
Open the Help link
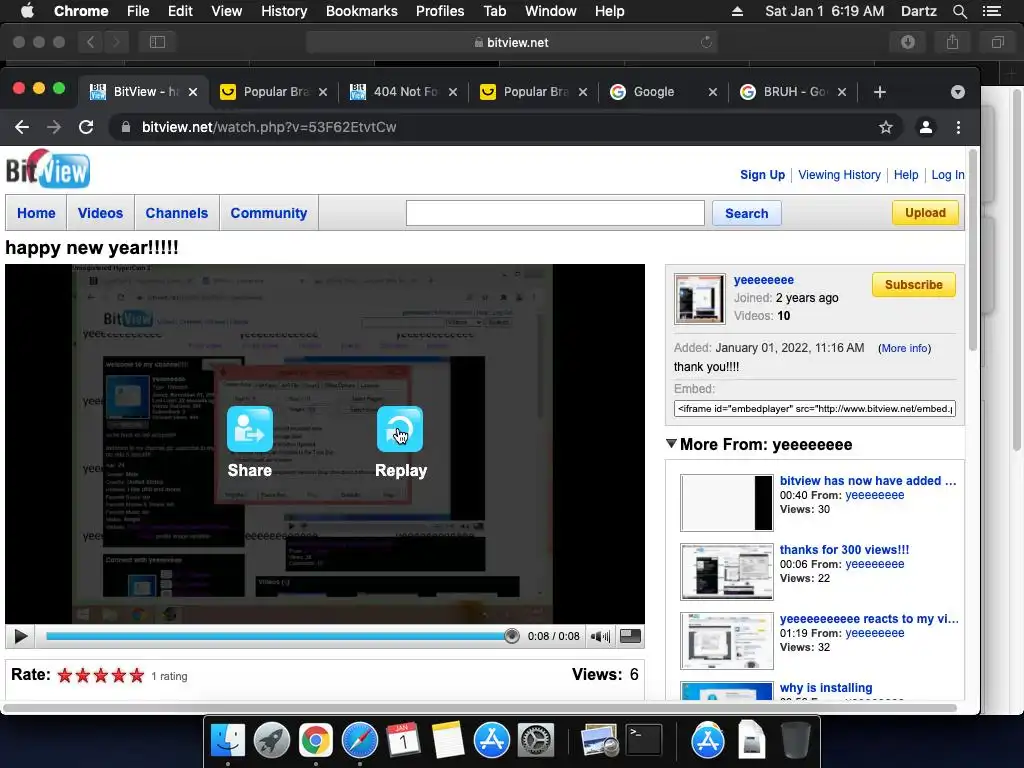pyautogui.click(x=906, y=174)
